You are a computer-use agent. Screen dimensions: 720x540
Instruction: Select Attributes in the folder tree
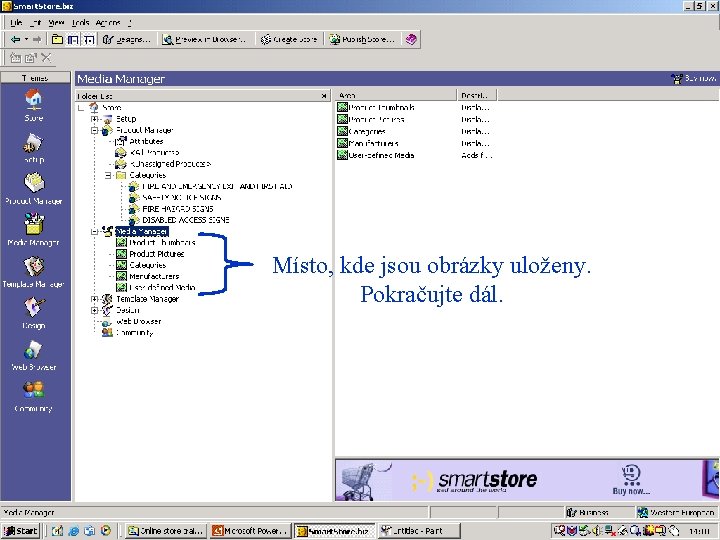(x=146, y=141)
